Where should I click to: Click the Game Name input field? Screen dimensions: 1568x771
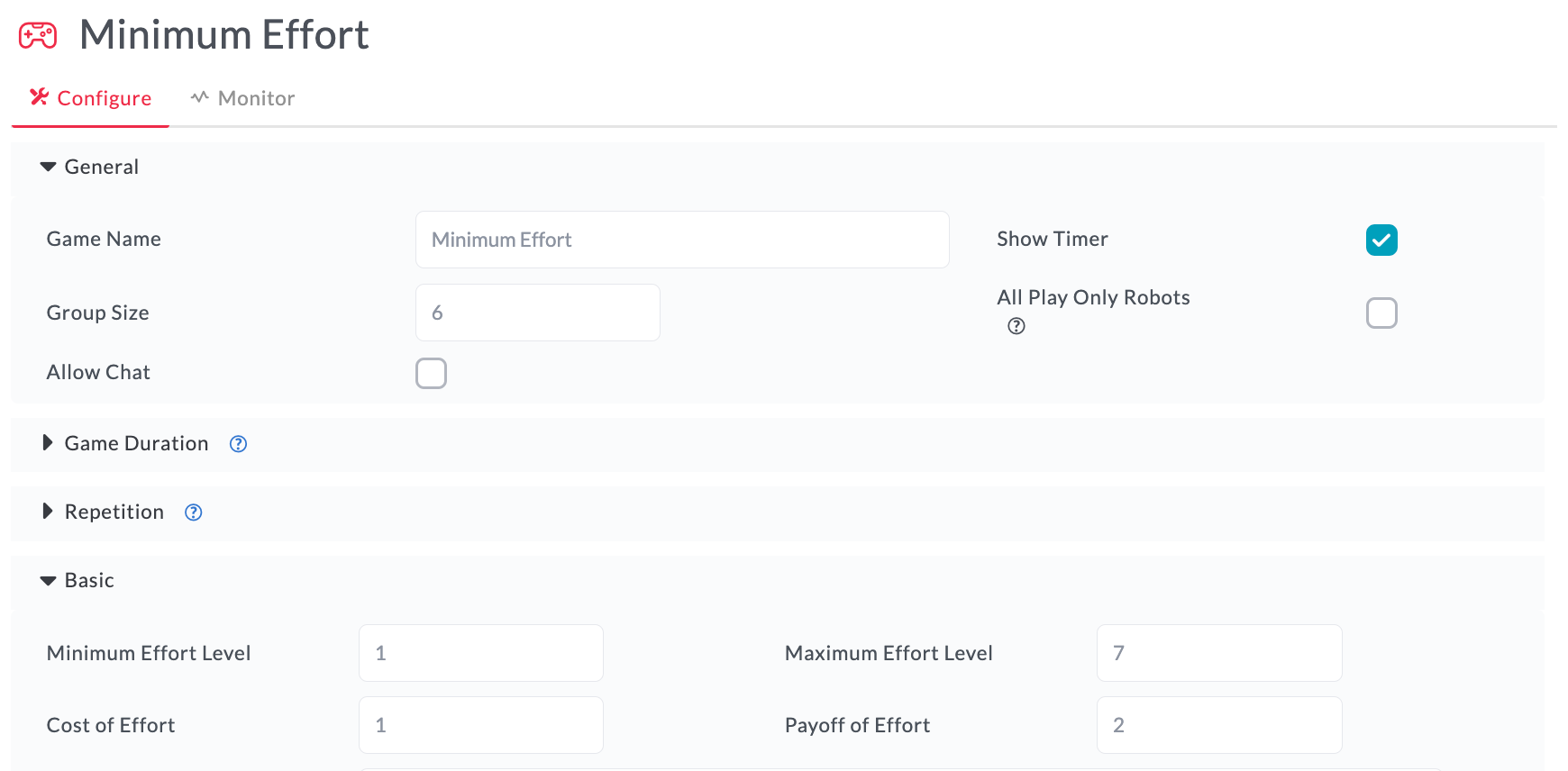coord(682,240)
